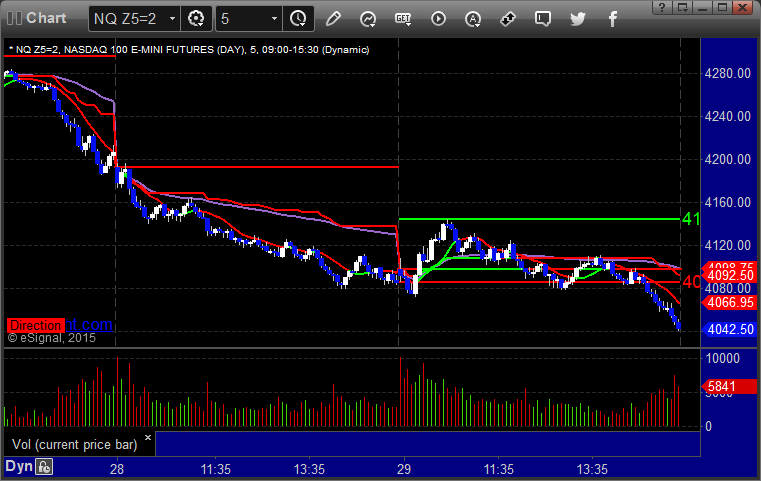Open symbol settings gear next to NQ Z5=2

point(196,18)
